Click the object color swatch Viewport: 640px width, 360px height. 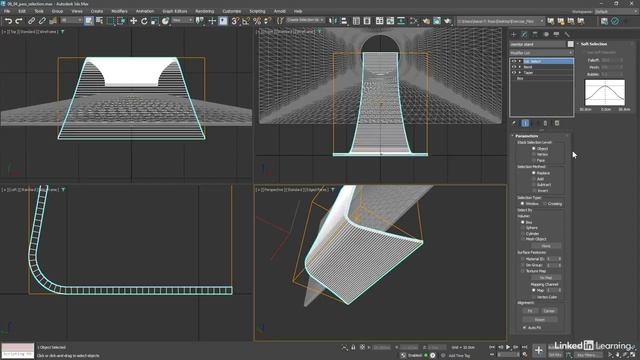click(x=570, y=44)
